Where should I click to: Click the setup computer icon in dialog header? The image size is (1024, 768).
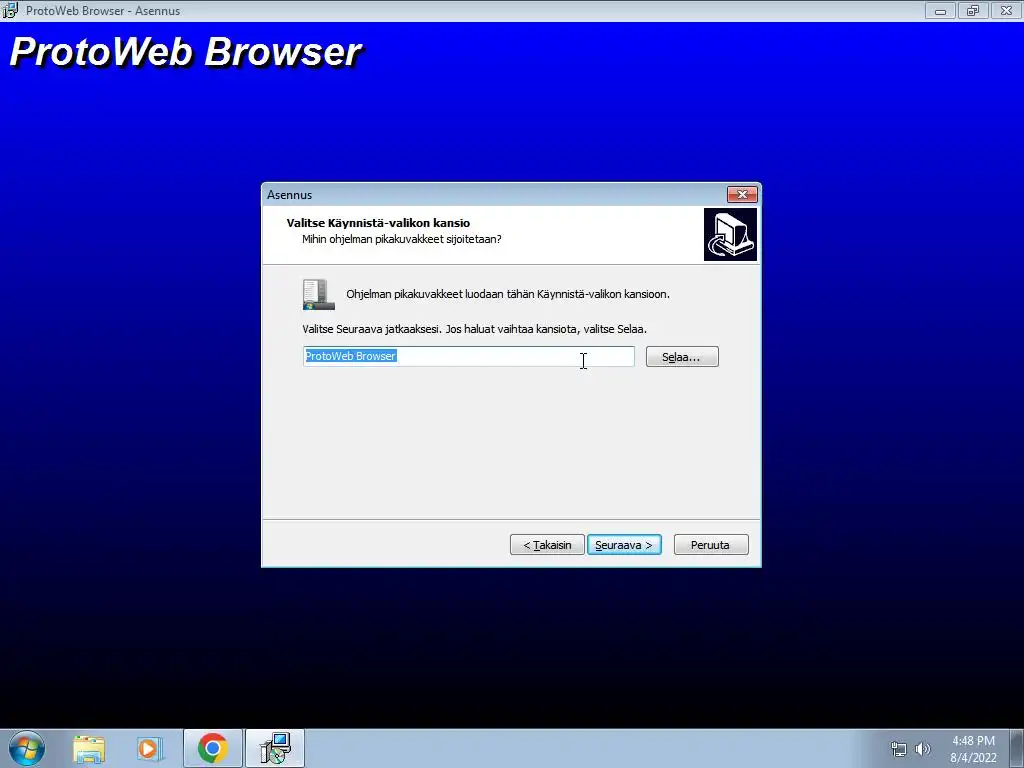point(730,234)
